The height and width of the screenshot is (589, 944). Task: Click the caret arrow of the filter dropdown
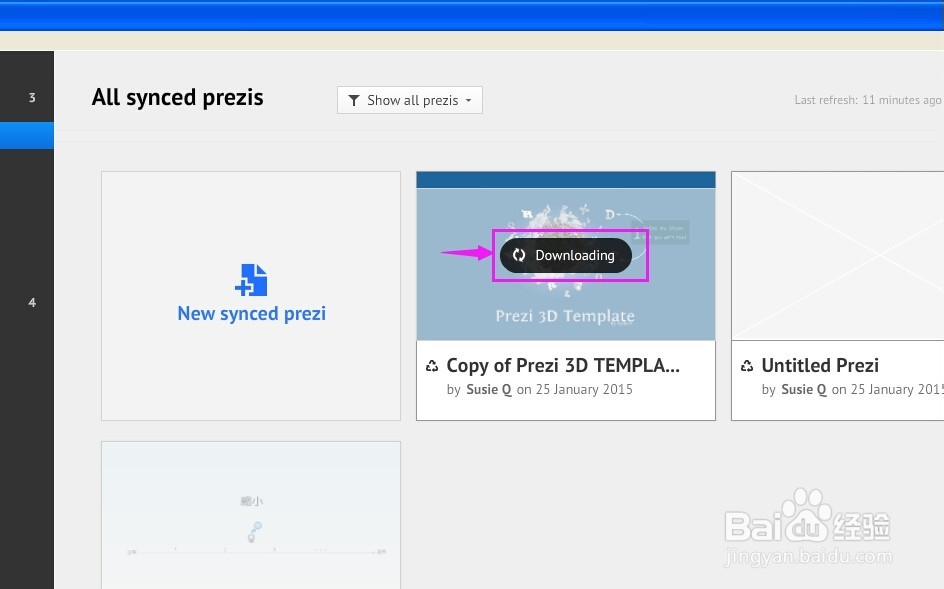[x=468, y=101]
